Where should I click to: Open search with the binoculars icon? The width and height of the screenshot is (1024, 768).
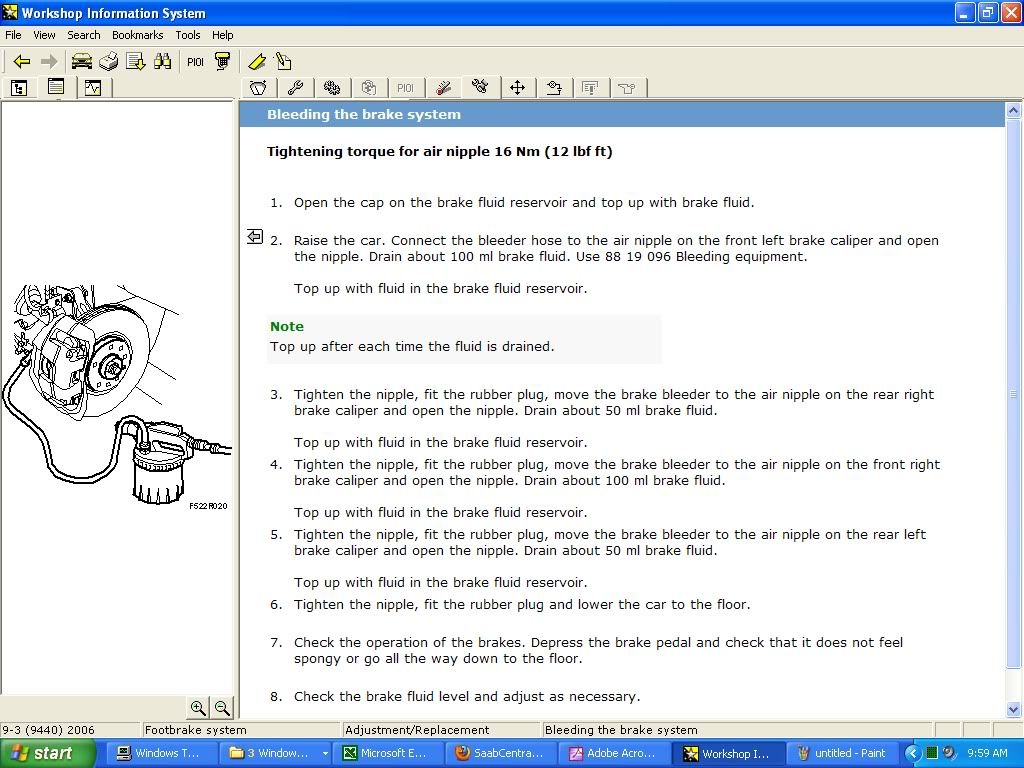[163, 62]
